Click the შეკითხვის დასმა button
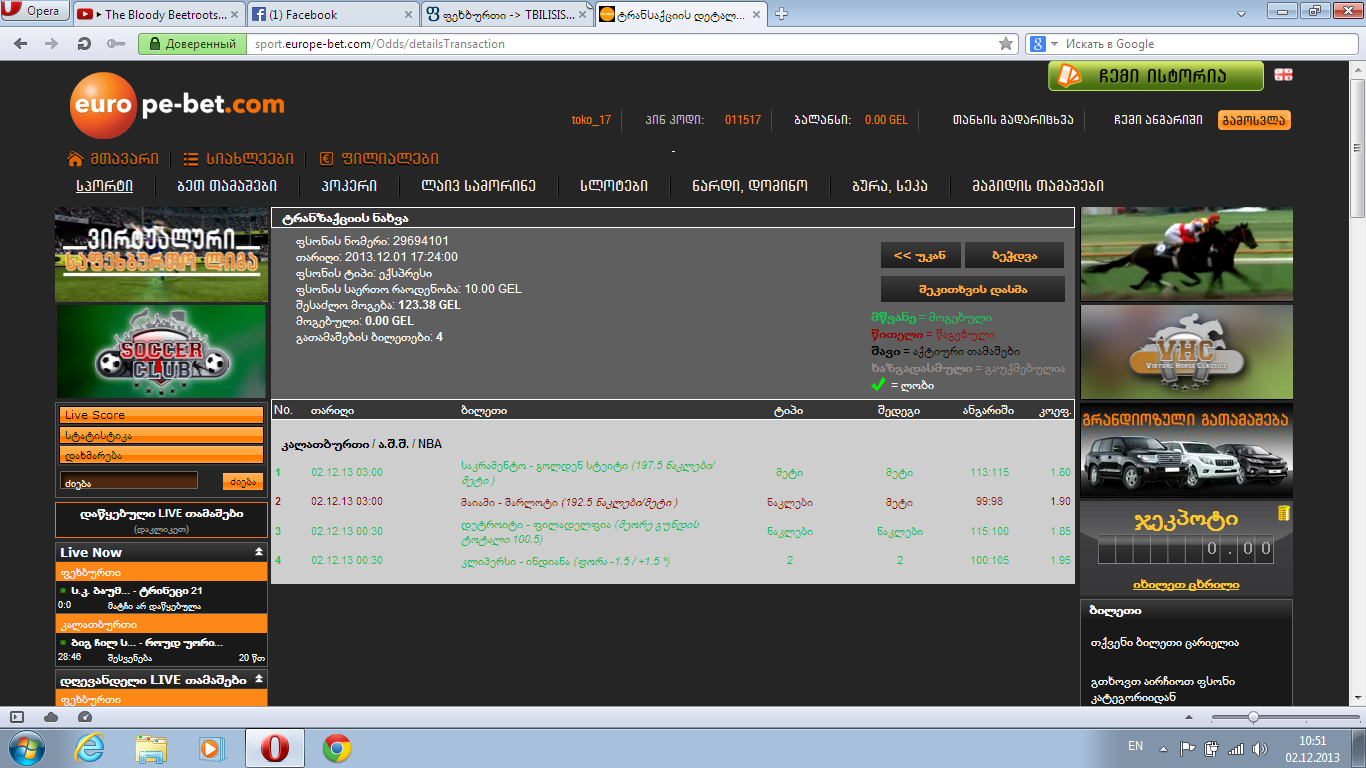The image size is (1366, 768). click(x=973, y=289)
